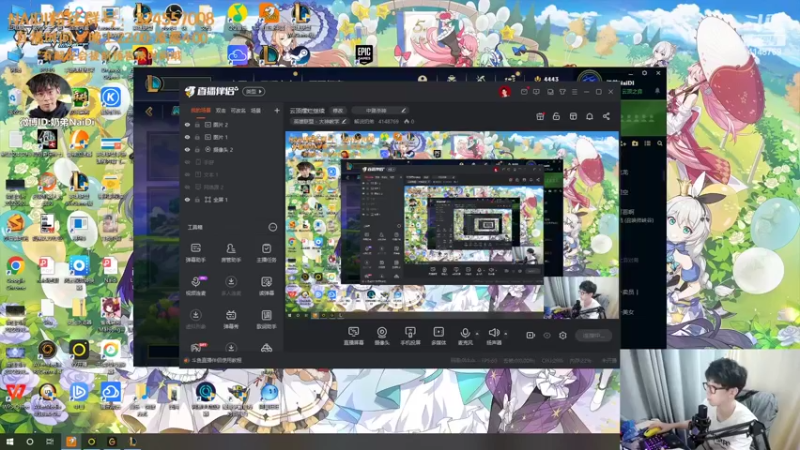800x450 pixels.
Task: Hide the 全屏 1 source layer
Action: click(187, 199)
